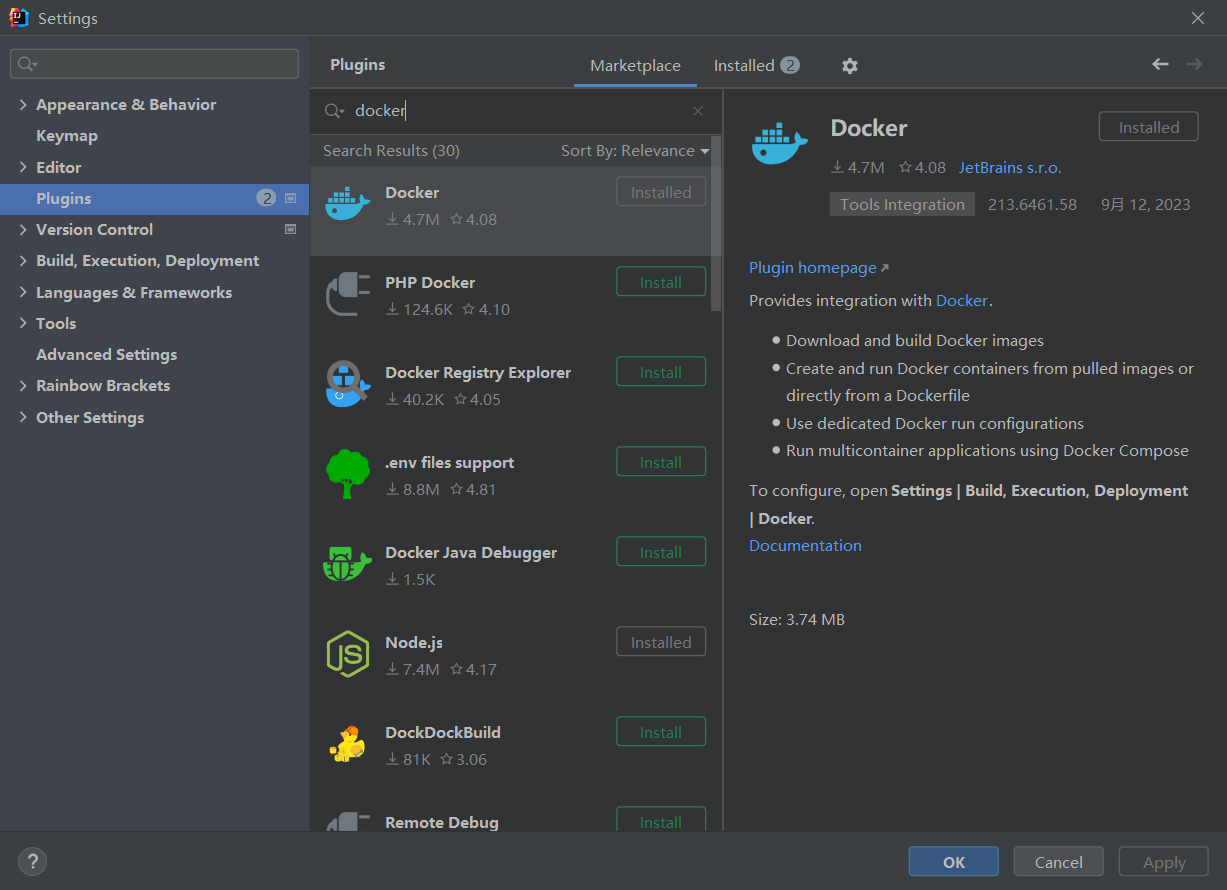Click the plugins settings gear icon
Image resolution: width=1227 pixels, height=890 pixels.
pyautogui.click(x=849, y=66)
